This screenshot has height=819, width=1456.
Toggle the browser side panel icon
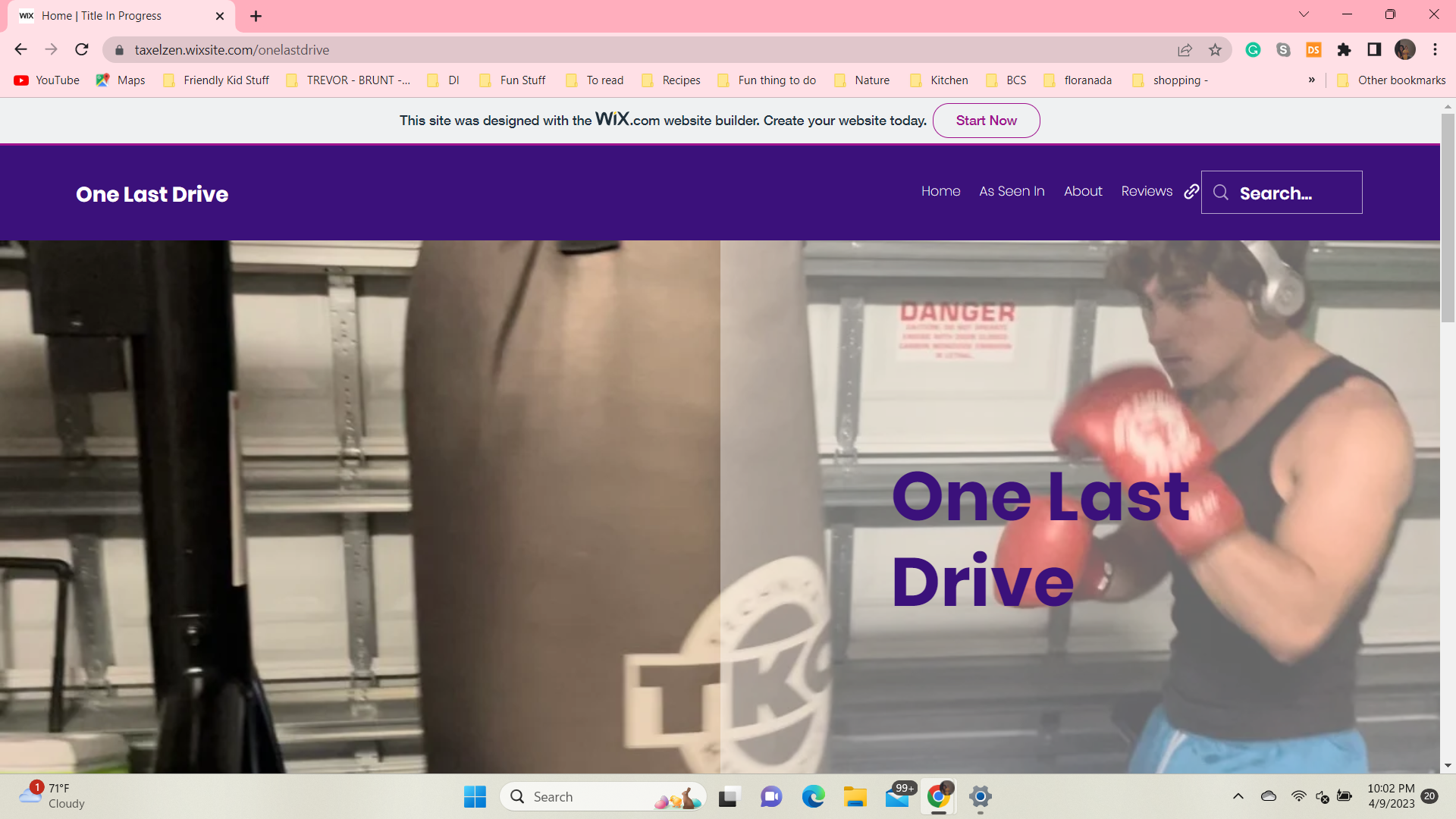point(1374,50)
